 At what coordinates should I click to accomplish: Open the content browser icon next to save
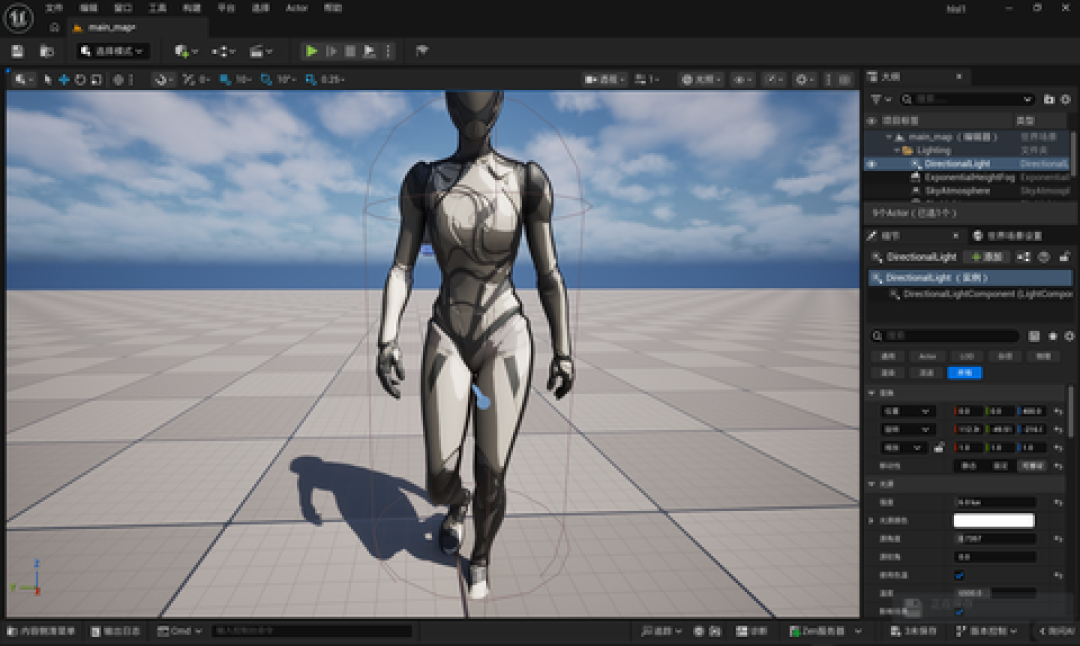46,51
